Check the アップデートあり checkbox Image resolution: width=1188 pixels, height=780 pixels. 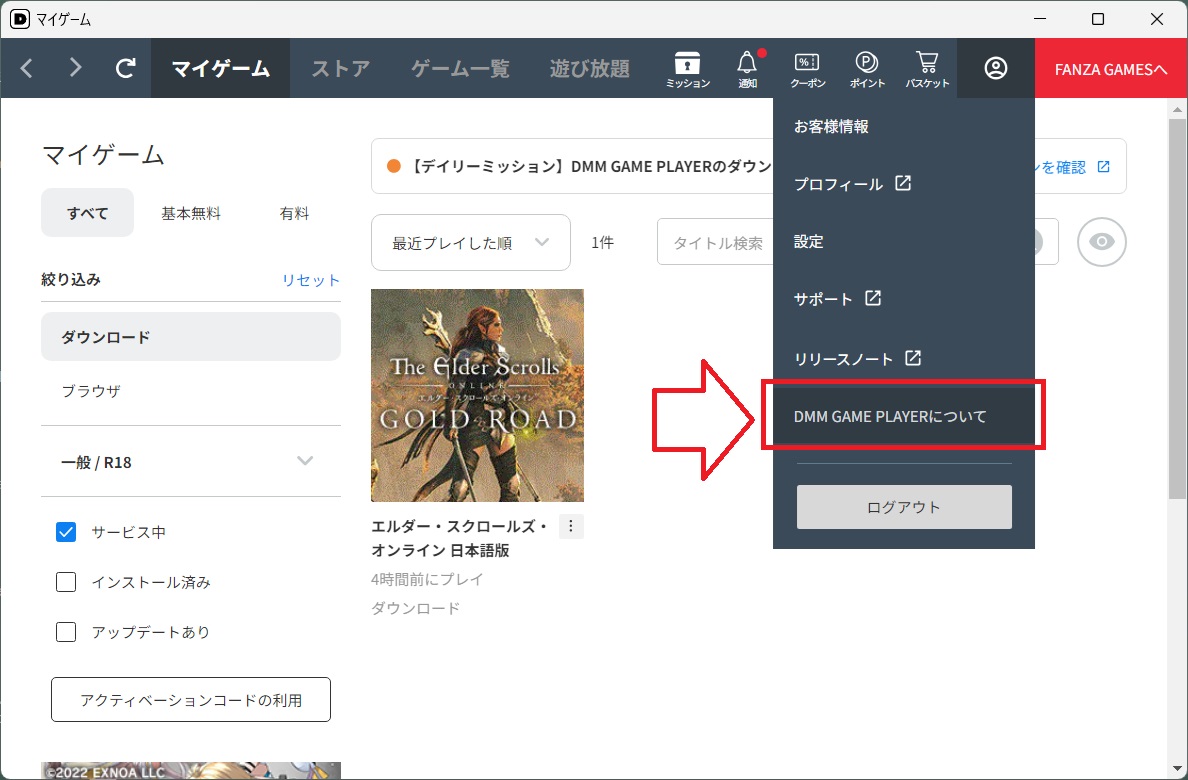point(66,632)
